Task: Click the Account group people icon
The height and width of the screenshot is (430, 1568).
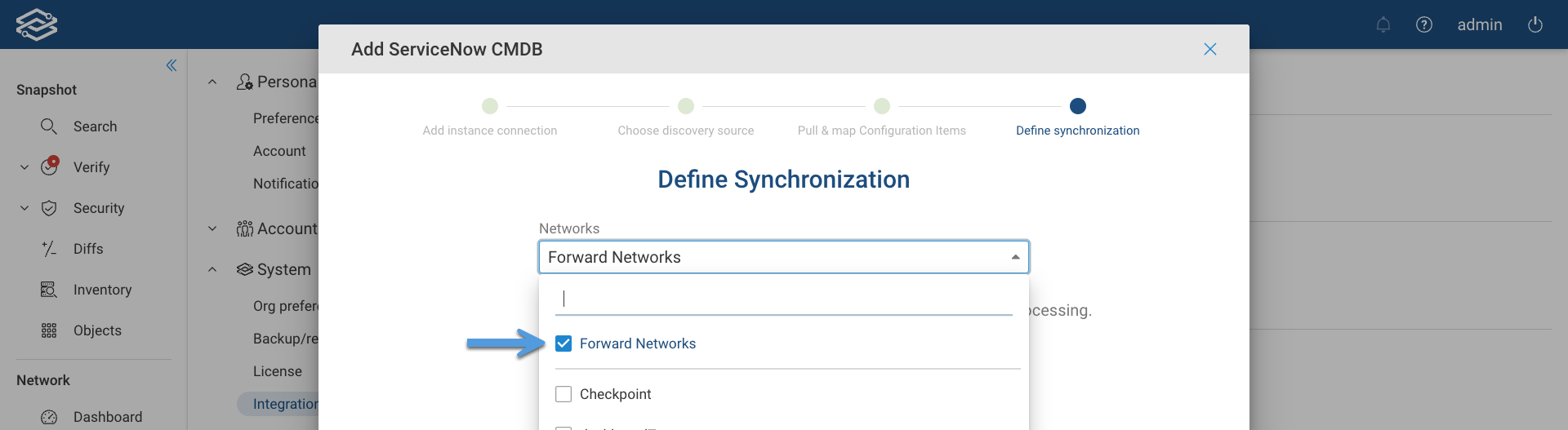Action: (245, 228)
